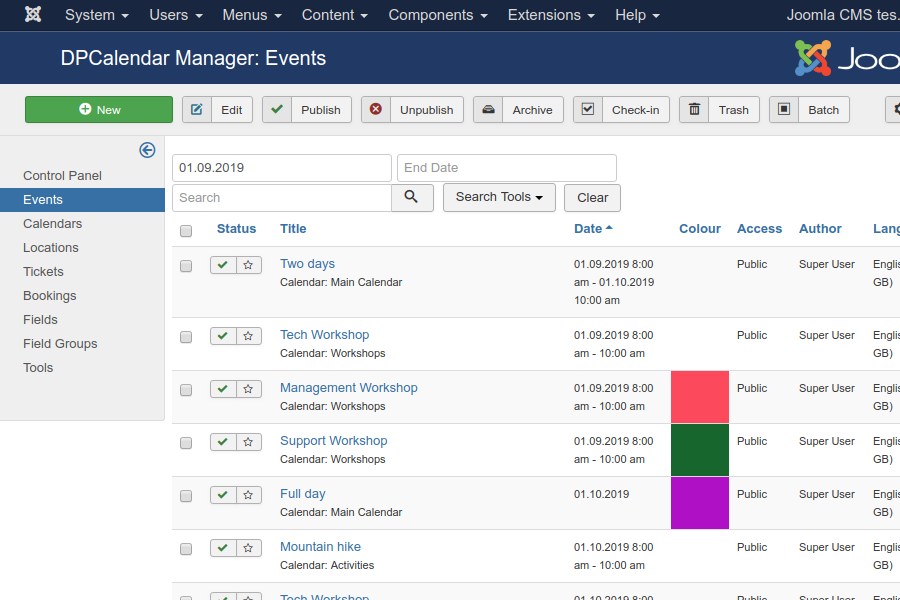
Task: Click the Trash toolbar button
Action: 720,110
